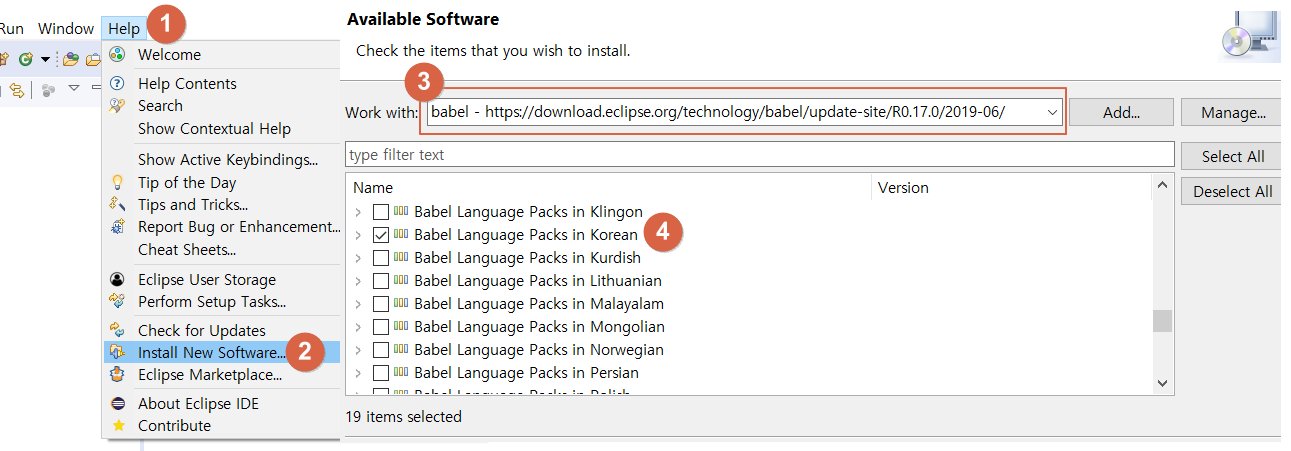1291x451 pixels.
Task: Expand the Norwegian language pack row
Action: pos(358,350)
